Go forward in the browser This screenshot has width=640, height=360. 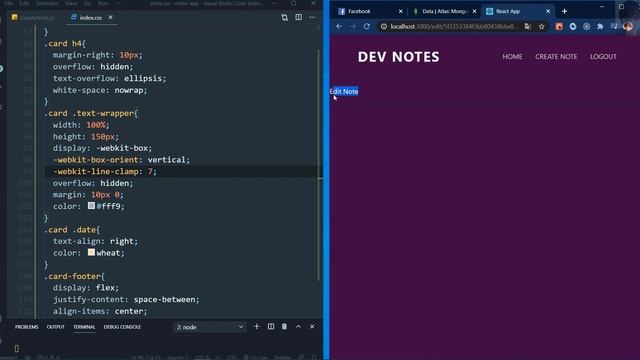[353, 26]
